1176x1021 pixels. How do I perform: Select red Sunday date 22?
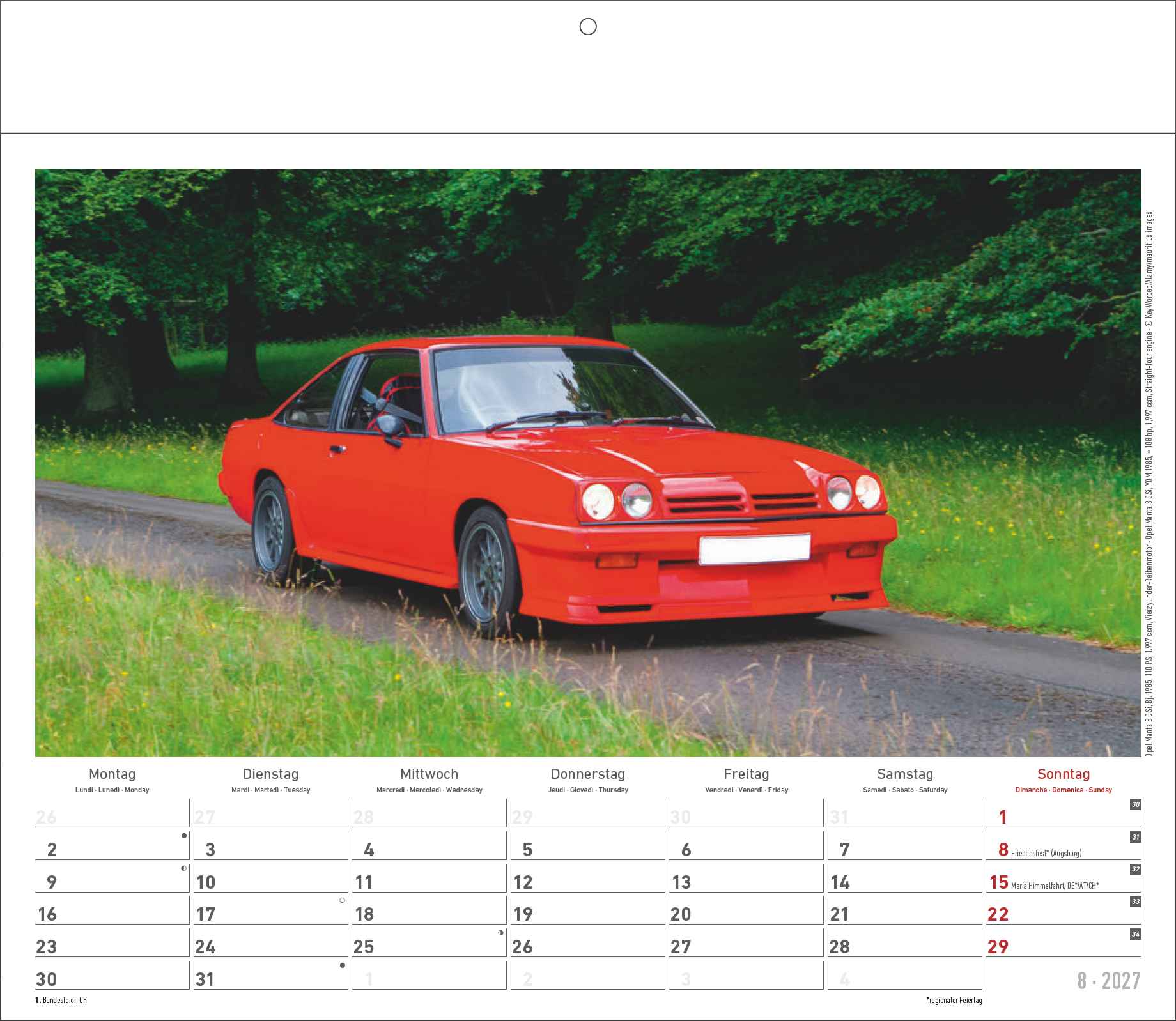click(998, 914)
